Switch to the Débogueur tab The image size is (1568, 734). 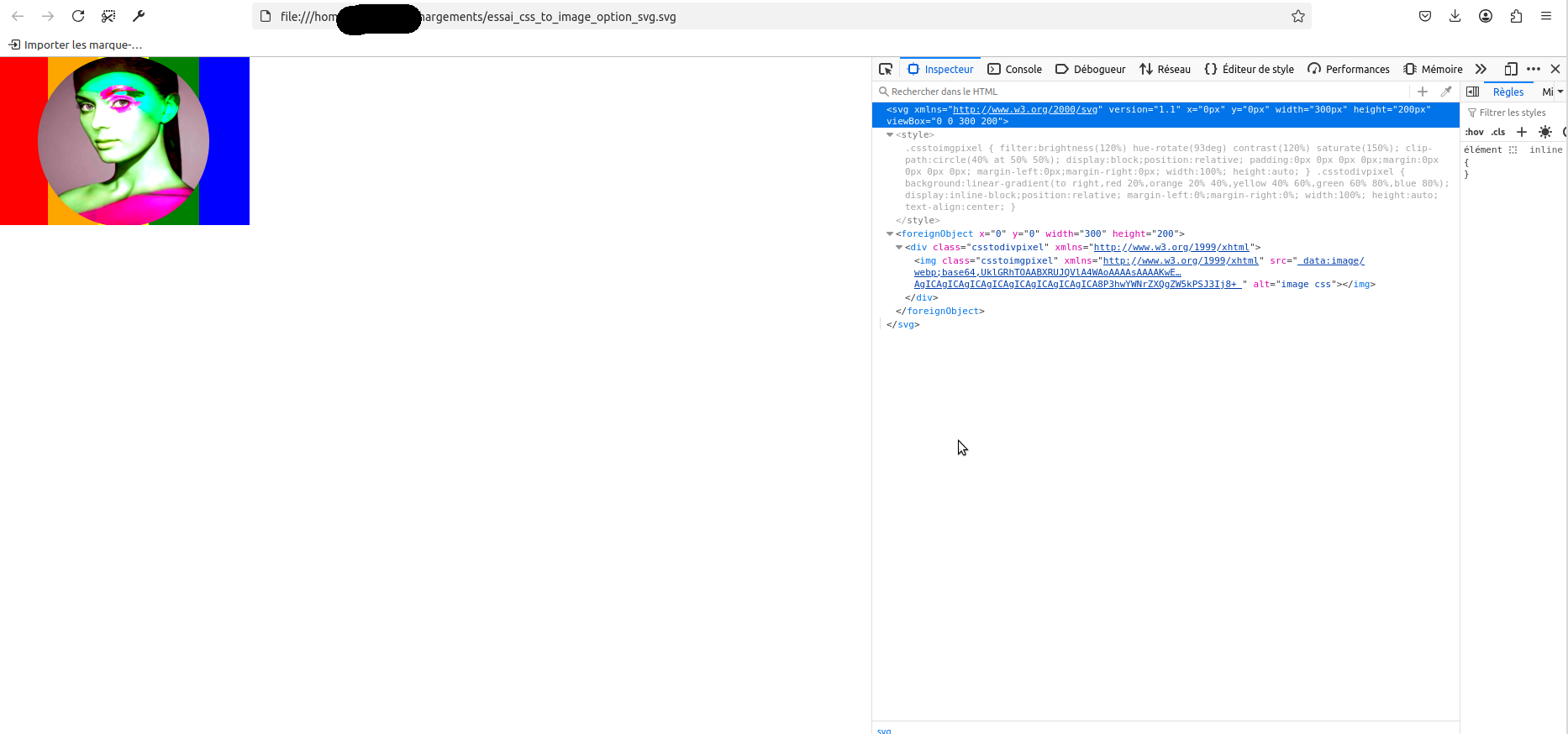(x=1091, y=69)
